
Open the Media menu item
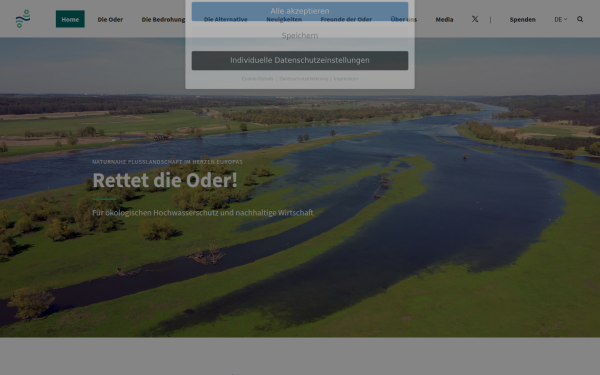(x=444, y=20)
